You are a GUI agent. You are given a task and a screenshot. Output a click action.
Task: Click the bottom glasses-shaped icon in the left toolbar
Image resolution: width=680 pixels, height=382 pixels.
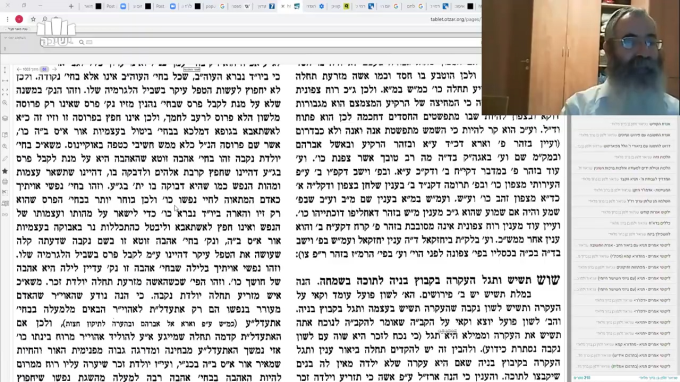click(x=5, y=214)
